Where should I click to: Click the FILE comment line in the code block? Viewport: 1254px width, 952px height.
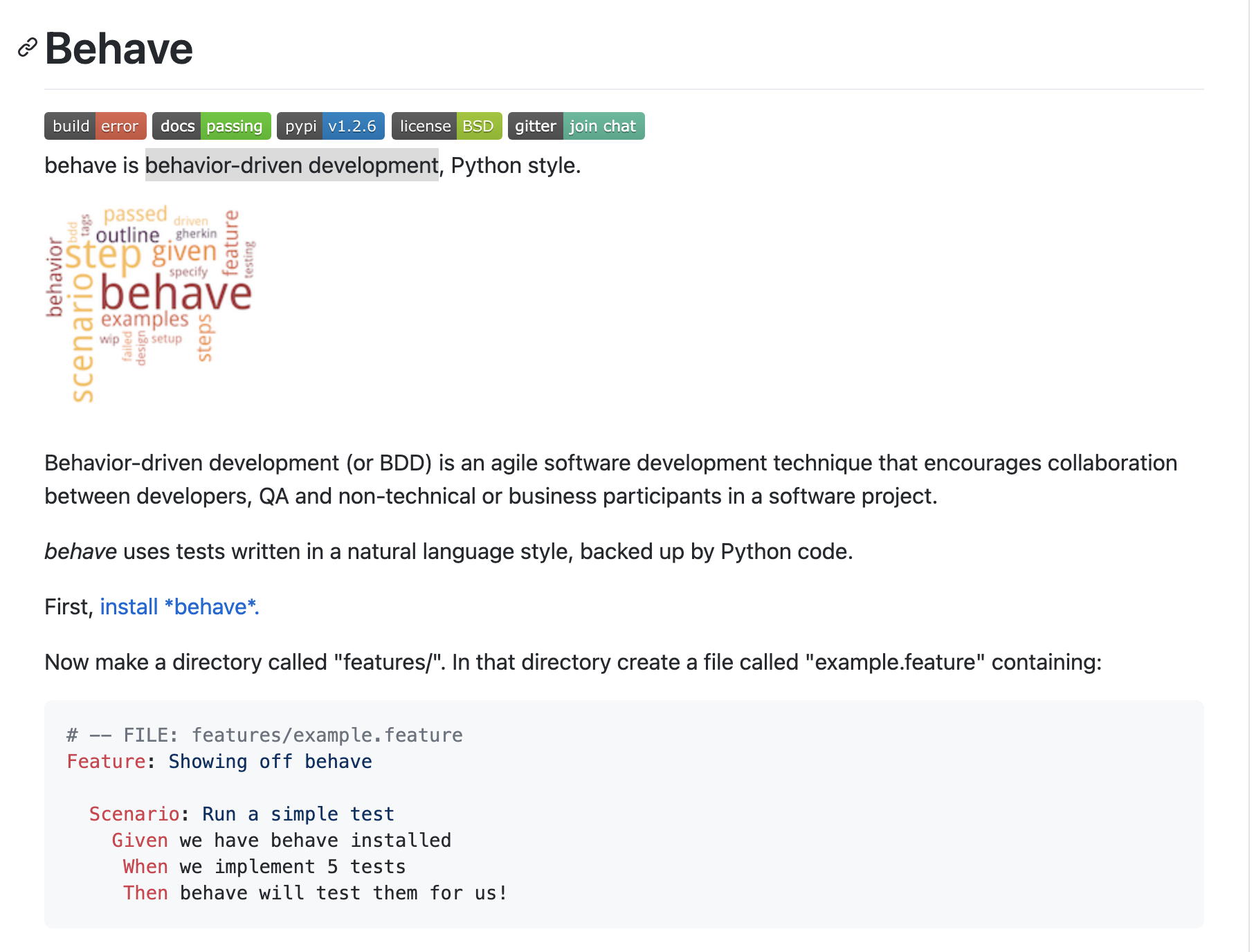coord(264,735)
